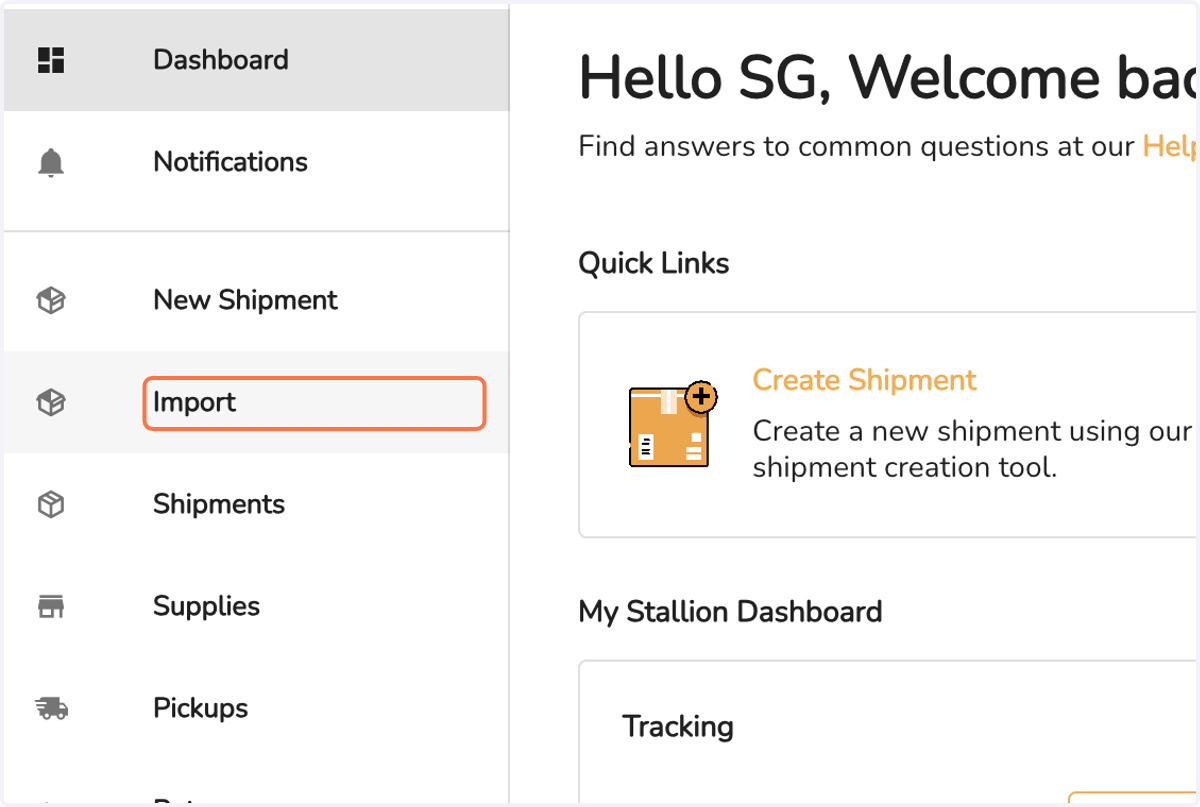The height and width of the screenshot is (807, 1200).
Task: Go to Shipments in the sidebar
Action: pyautogui.click(x=256, y=504)
